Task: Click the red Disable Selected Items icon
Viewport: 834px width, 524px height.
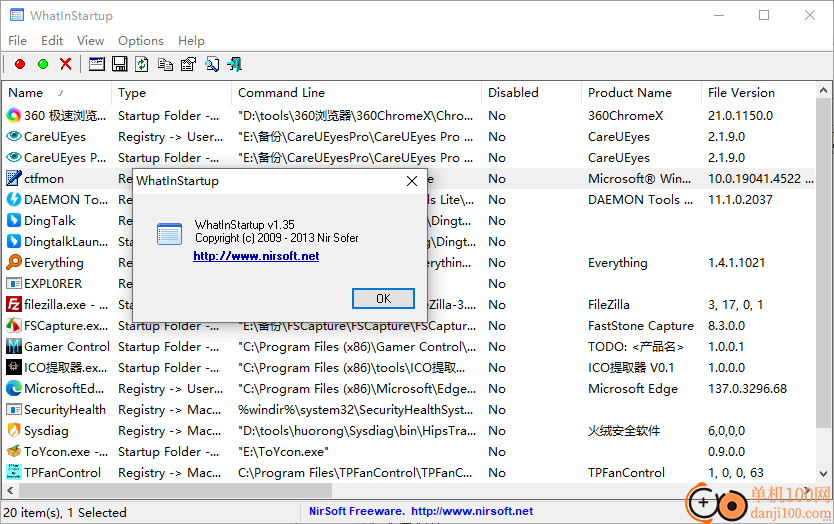Action: coord(20,64)
